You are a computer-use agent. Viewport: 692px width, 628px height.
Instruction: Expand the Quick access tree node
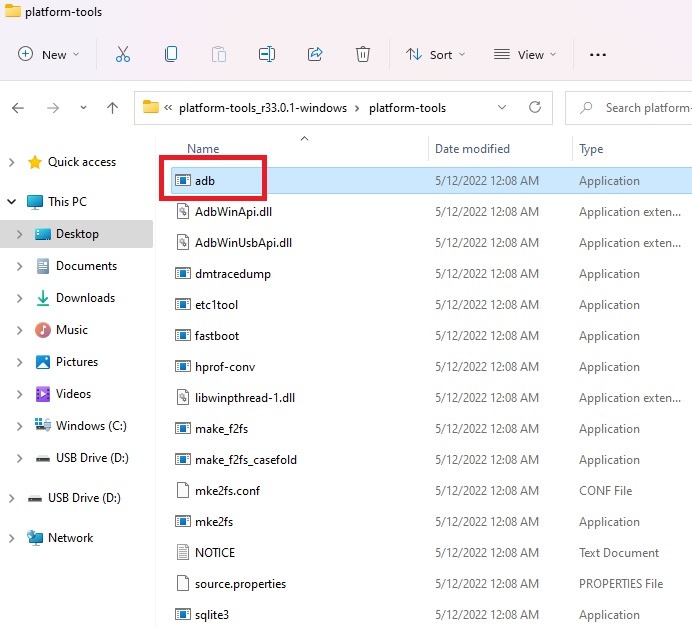[11, 162]
